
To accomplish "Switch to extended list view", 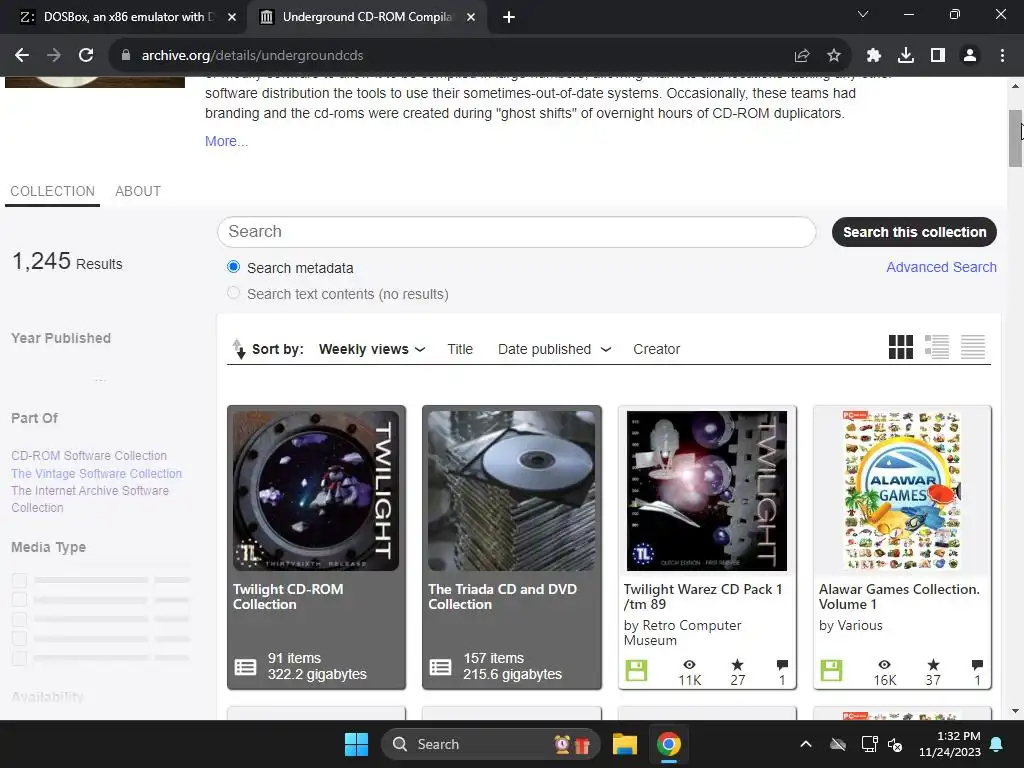I will (x=936, y=347).
